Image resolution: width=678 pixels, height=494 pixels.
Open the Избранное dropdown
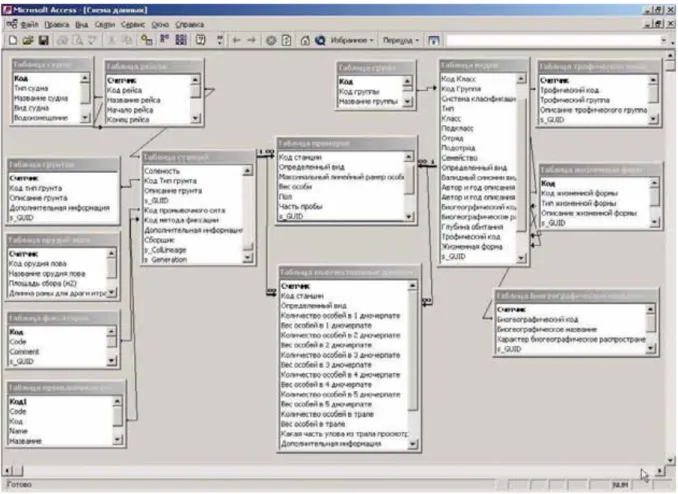tap(352, 40)
